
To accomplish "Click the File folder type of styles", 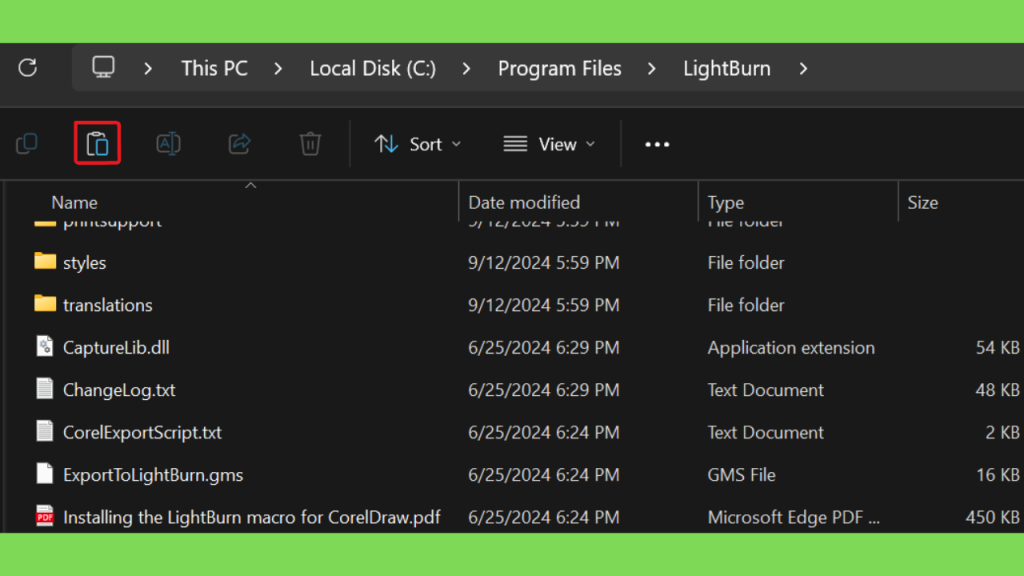I will click(746, 263).
